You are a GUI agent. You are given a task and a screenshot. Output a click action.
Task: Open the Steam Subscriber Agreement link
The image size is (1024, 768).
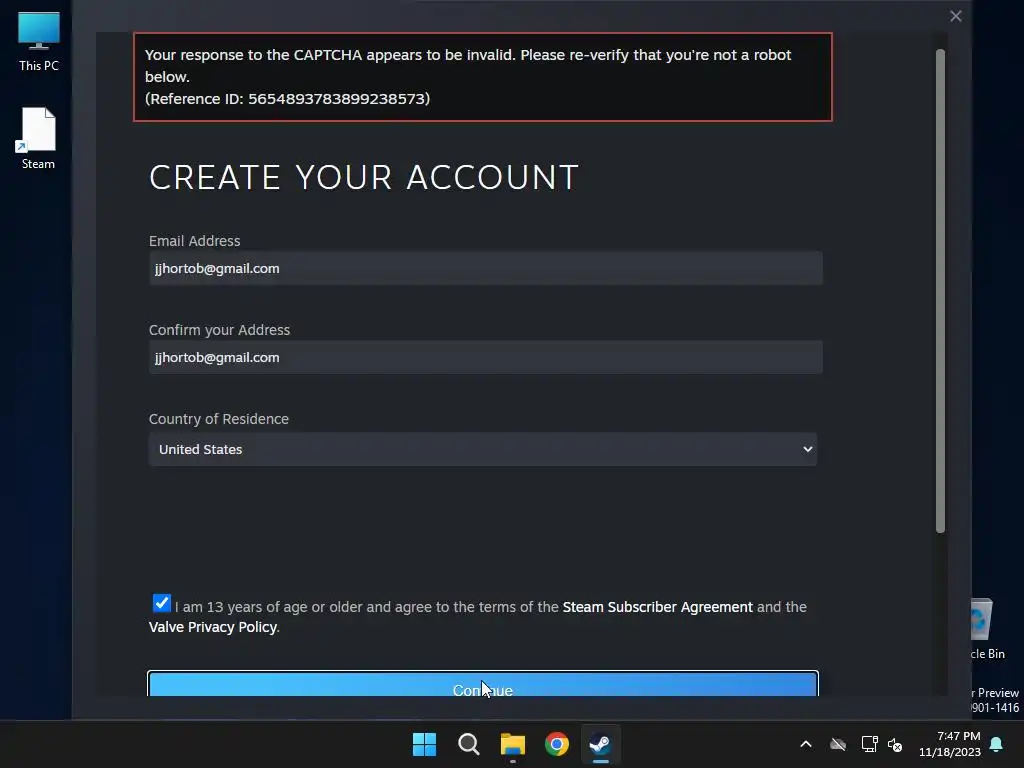point(657,607)
